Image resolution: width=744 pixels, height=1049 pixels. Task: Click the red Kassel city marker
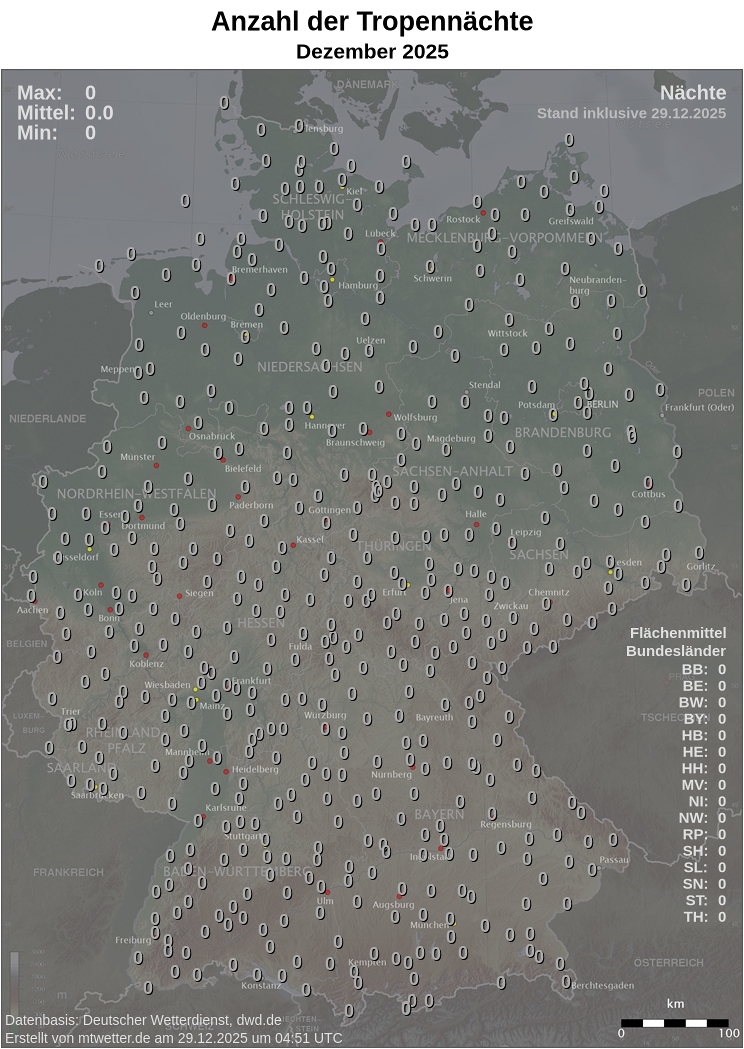(293, 545)
